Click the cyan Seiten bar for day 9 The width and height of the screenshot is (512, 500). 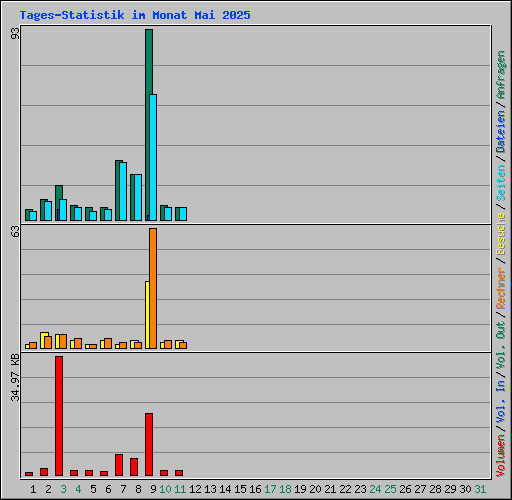click(x=153, y=157)
